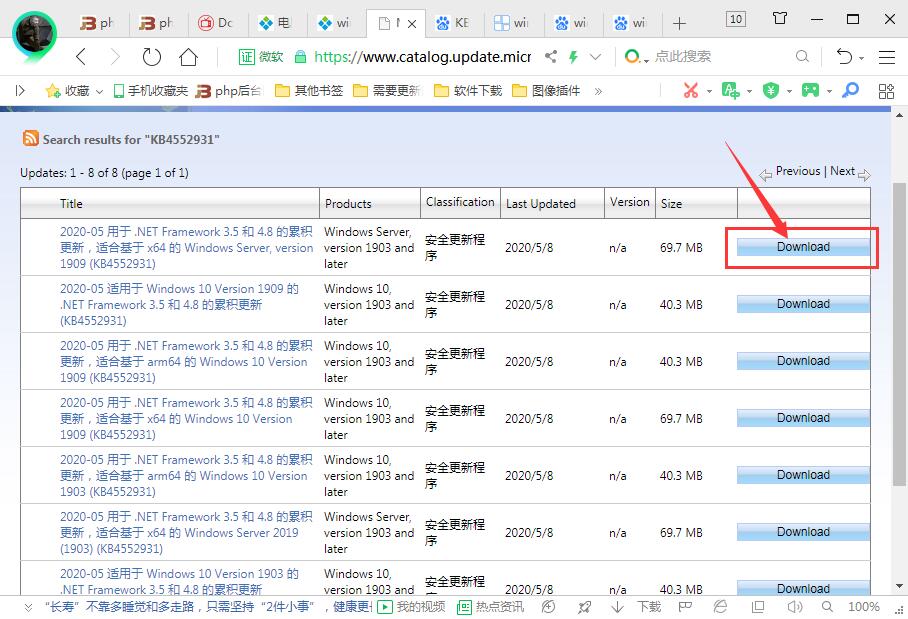Go back to the previous page

81,57
